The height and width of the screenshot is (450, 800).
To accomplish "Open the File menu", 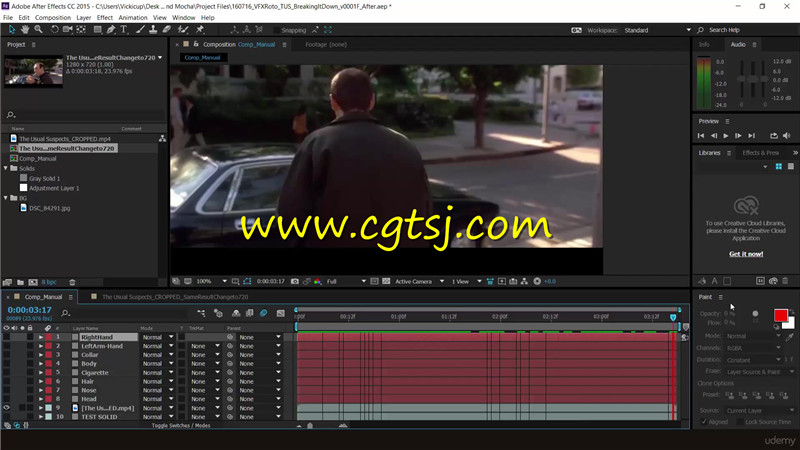I will point(8,17).
